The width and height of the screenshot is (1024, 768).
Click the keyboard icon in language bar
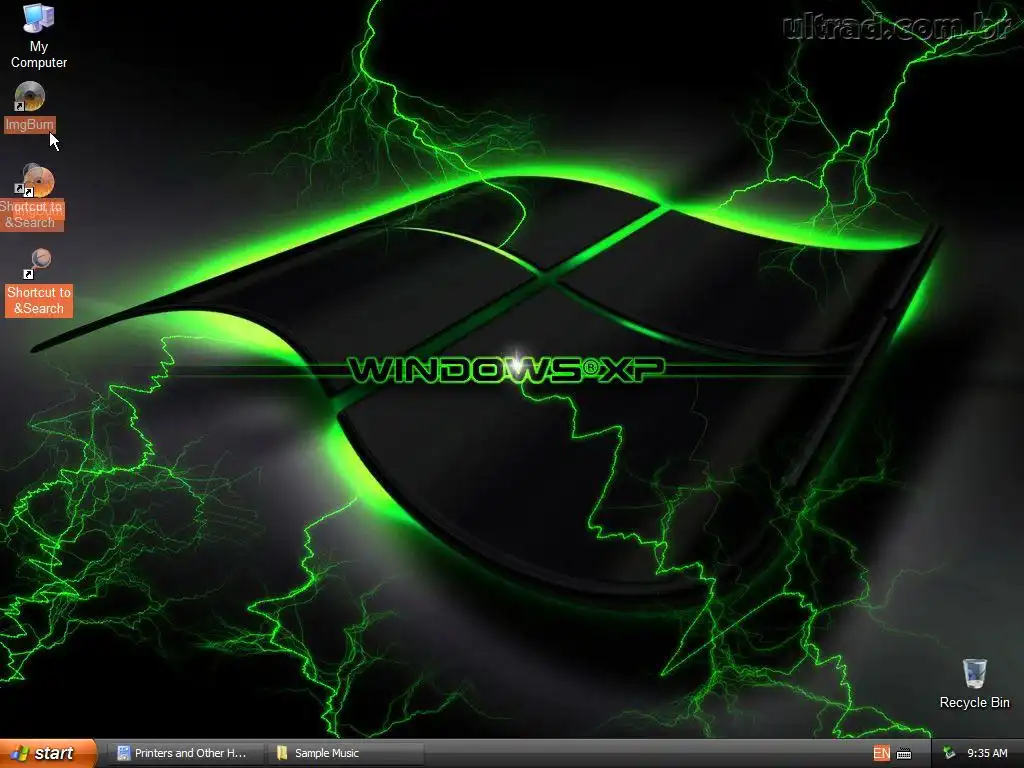click(x=904, y=754)
